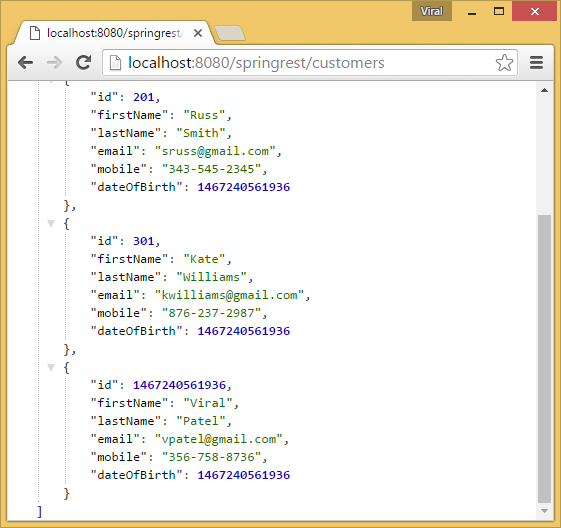Click the page icon in the address bar
This screenshot has height=528, width=561.
coord(115,63)
